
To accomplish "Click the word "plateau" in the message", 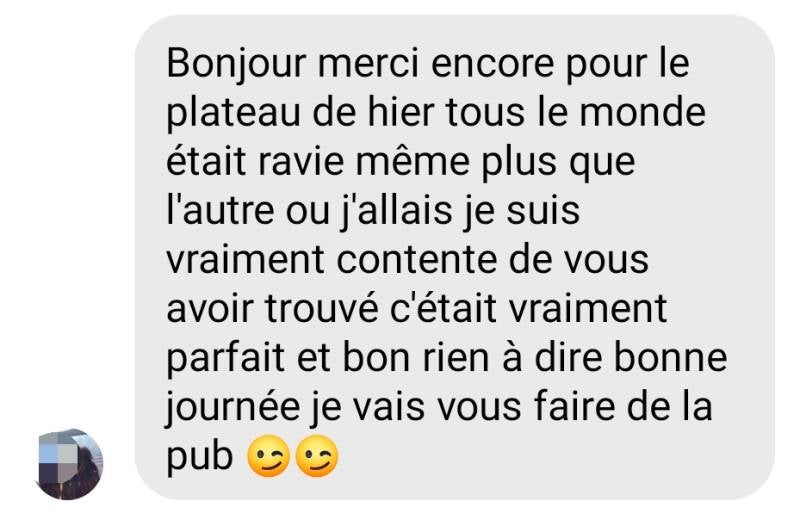I will point(234,113).
